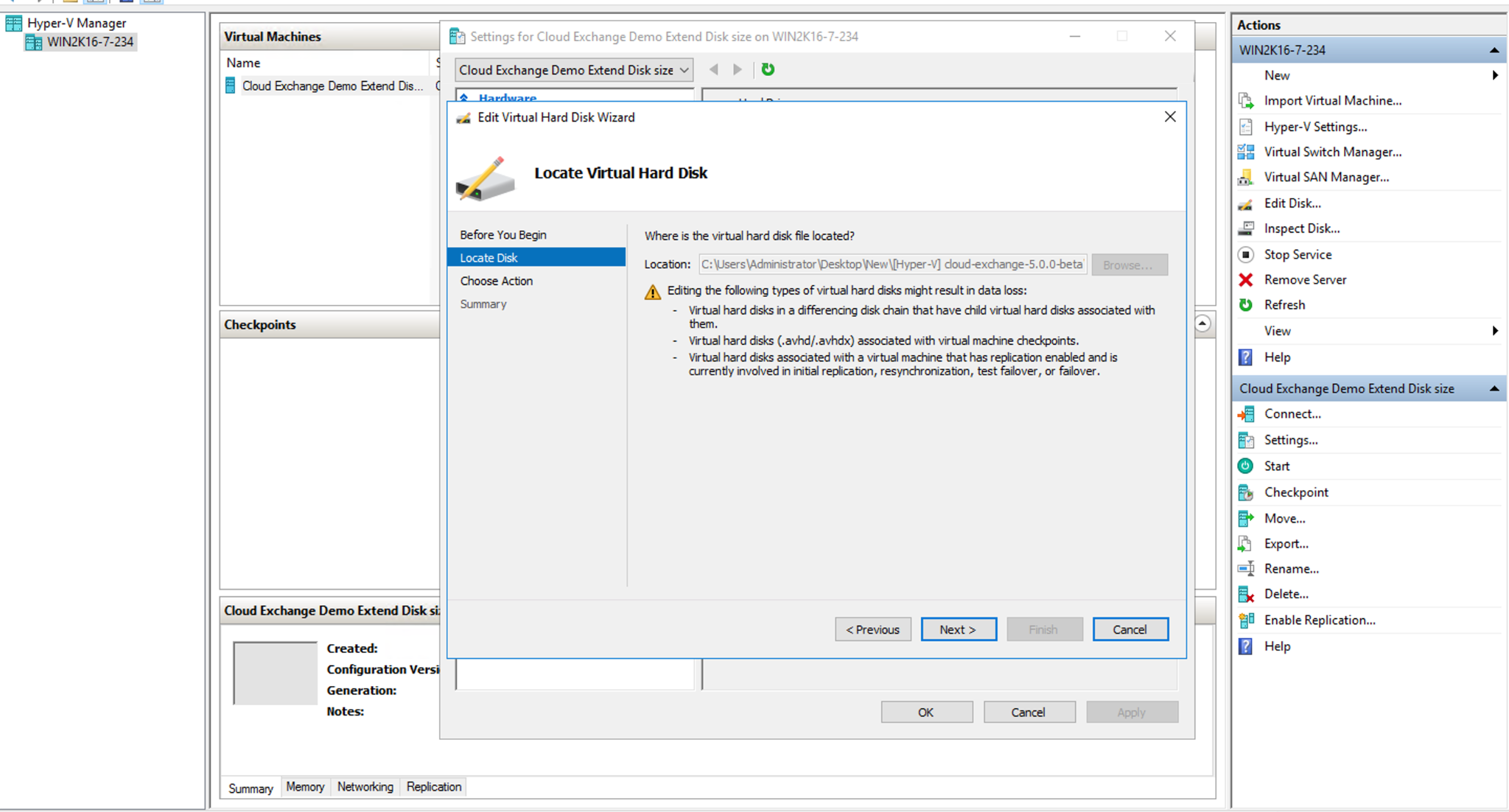Screen dimensions: 1509x812
Task: Click the Connect icon for the VM
Action: tap(1246, 414)
